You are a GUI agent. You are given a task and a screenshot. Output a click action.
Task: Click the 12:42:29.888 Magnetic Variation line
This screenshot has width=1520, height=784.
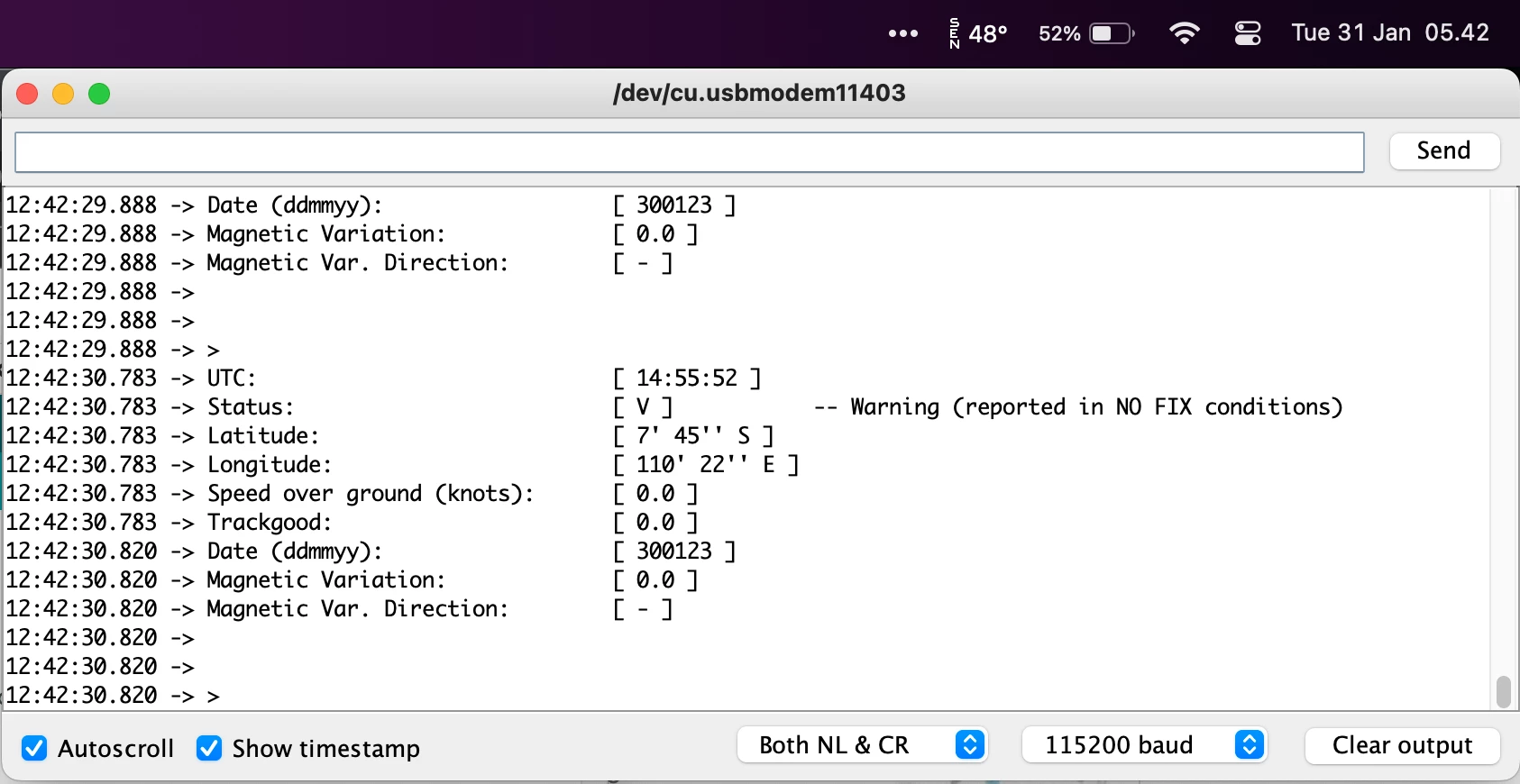[x=353, y=234]
